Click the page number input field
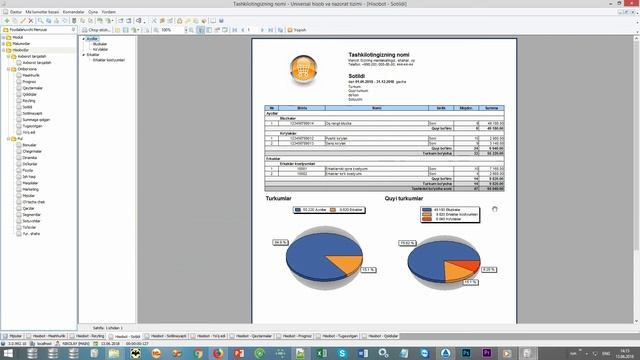 coord(252,30)
